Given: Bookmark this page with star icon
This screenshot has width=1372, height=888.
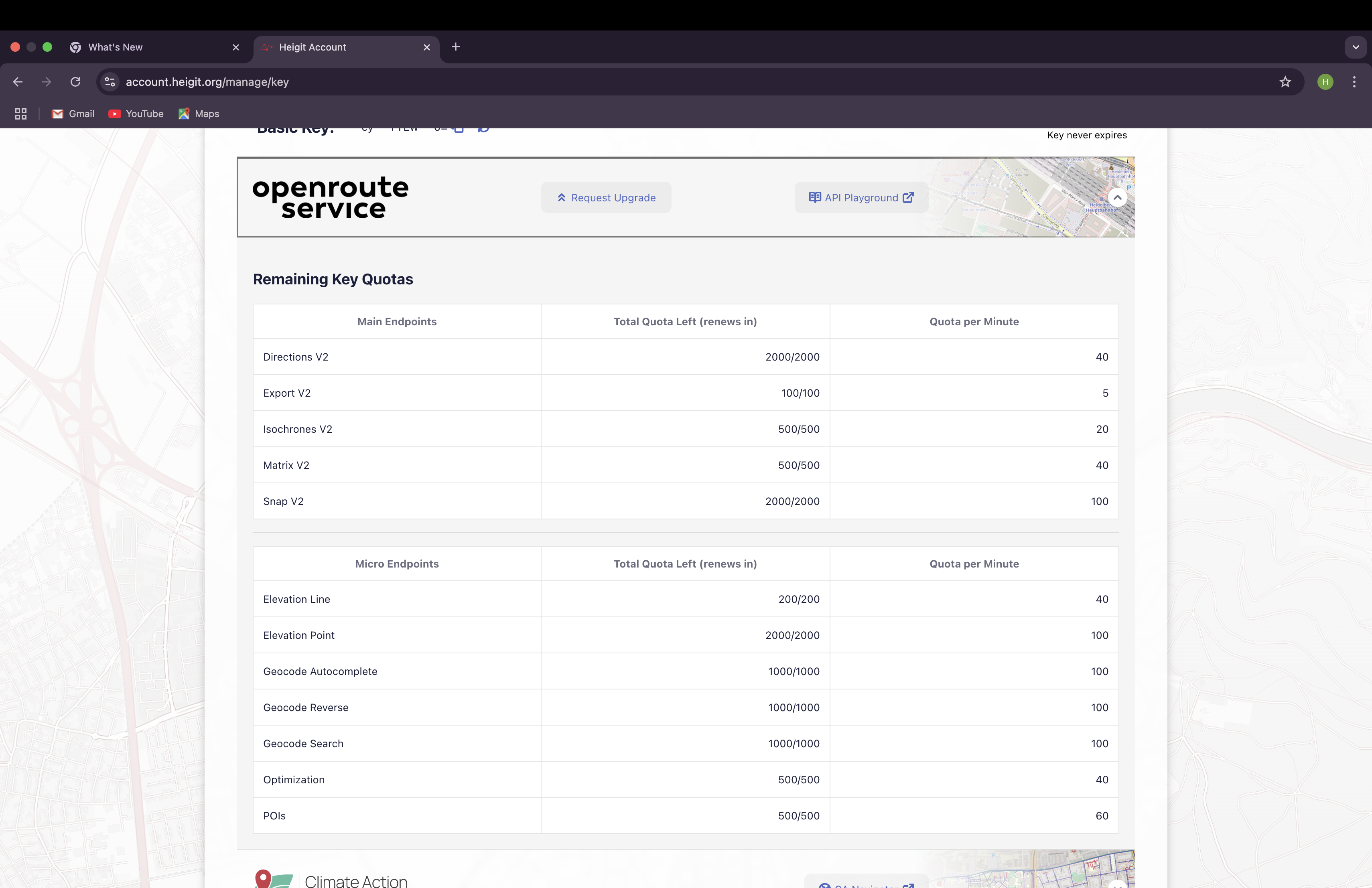Looking at the screenshot, I should click(1285, 82).
